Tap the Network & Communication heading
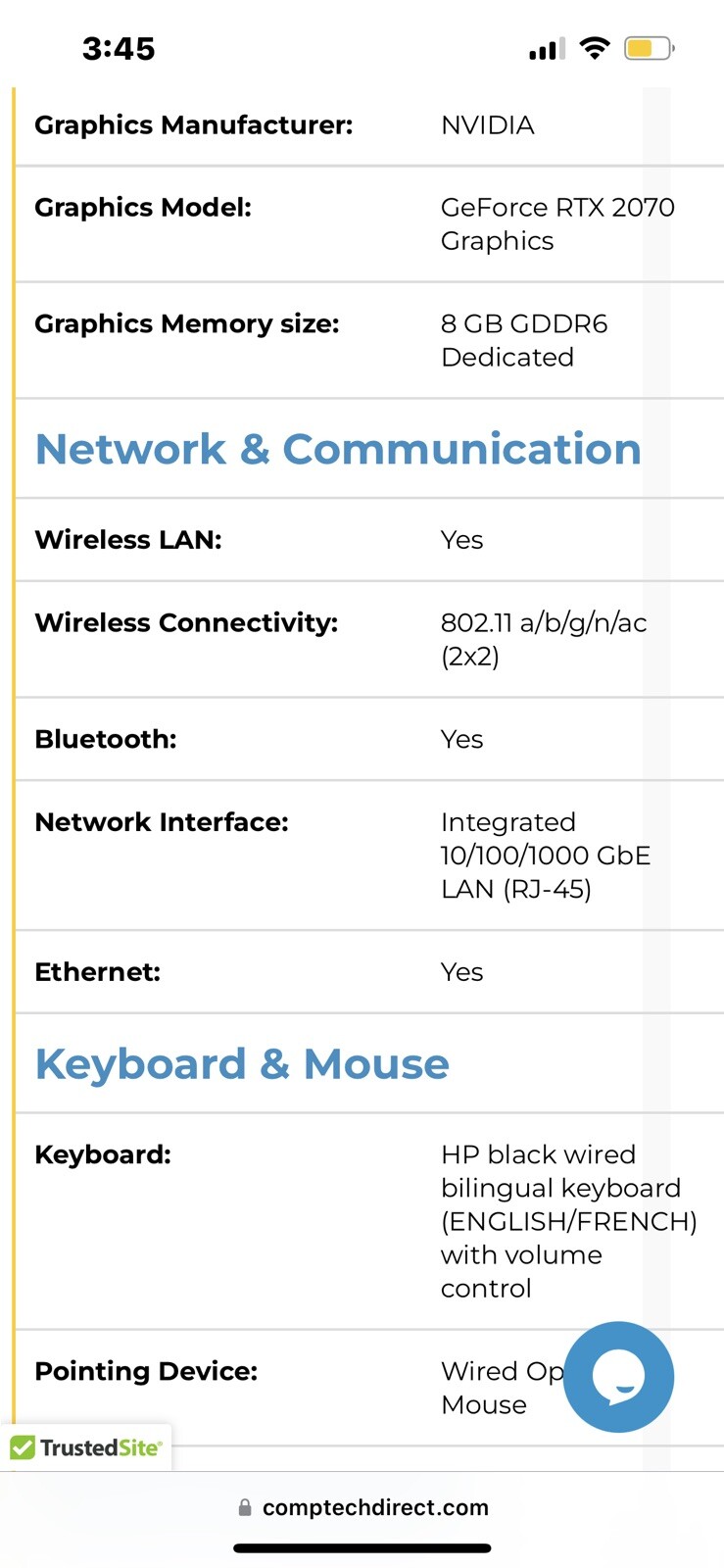 click(338, 449)
